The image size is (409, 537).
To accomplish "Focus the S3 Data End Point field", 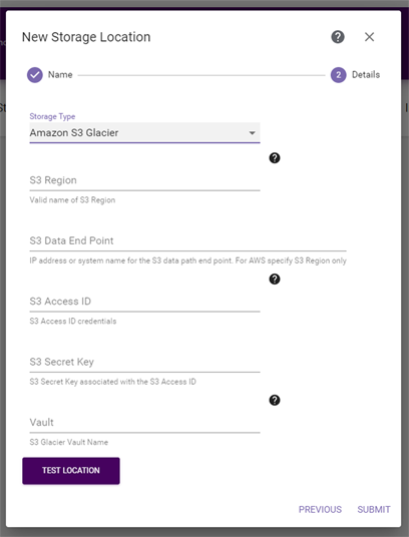I will 188,241.
